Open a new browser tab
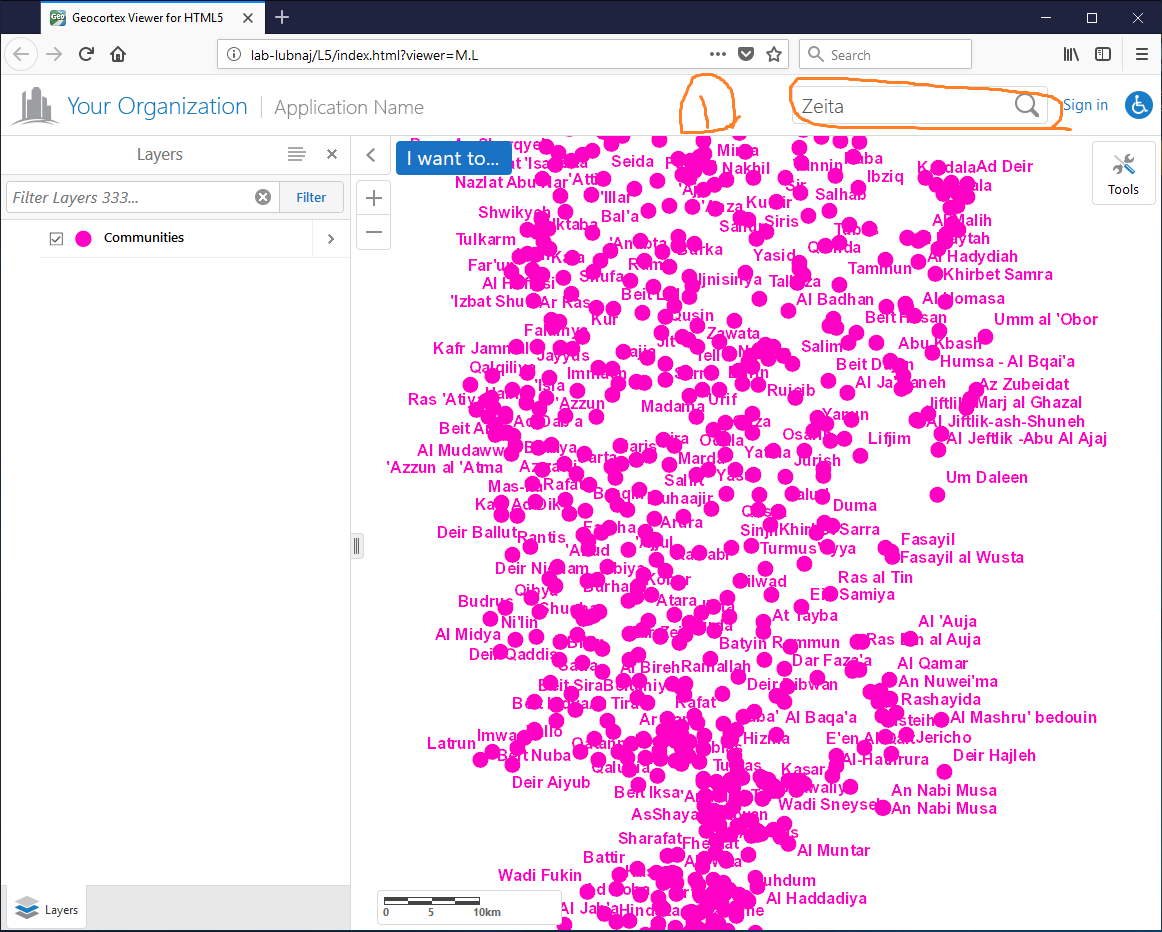Screen dimensions: 1162x932 tap(282, 18)
